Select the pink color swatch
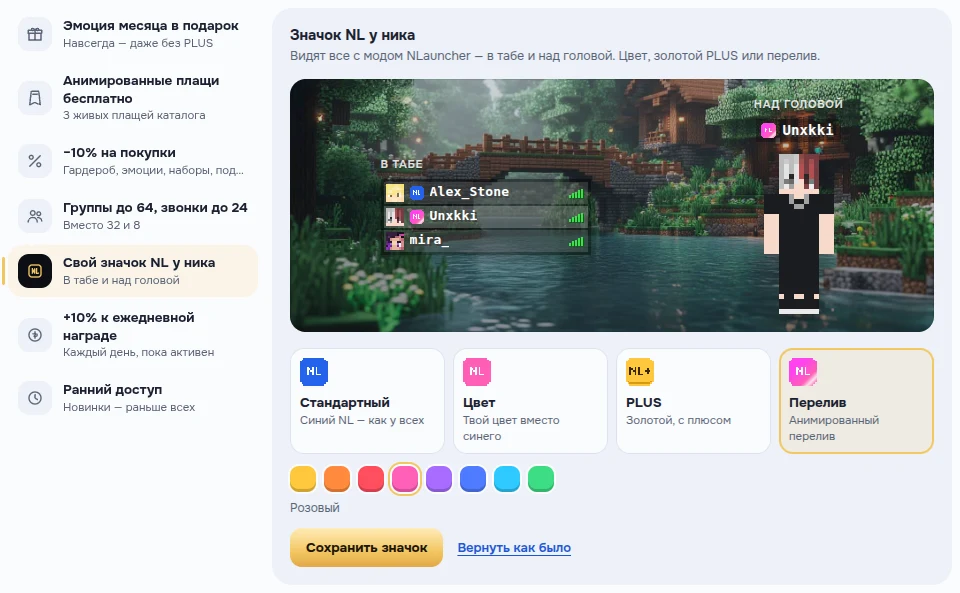This screenshot has height=593, width=960. click(405, 479)
